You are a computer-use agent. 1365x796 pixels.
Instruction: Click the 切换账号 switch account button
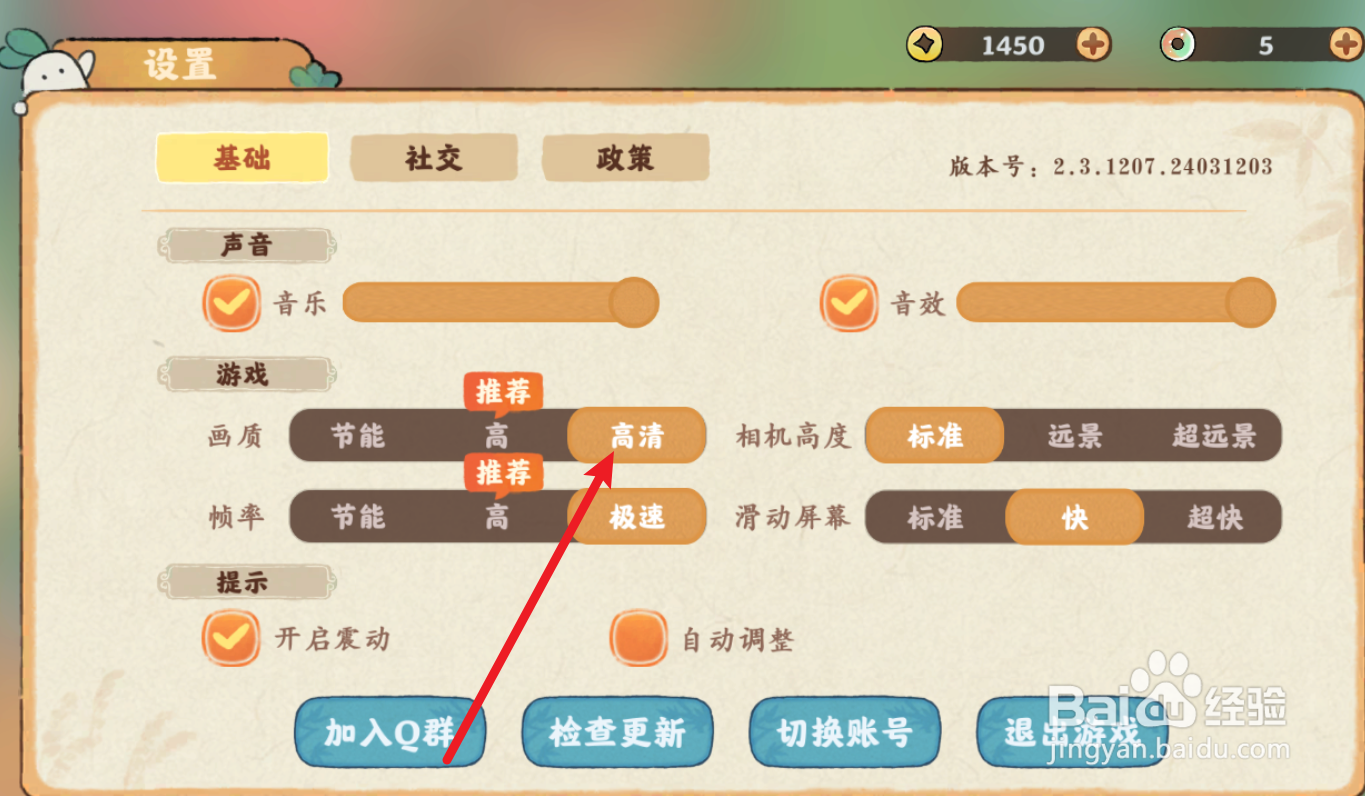pyautogui.click(x=845, y=732)
